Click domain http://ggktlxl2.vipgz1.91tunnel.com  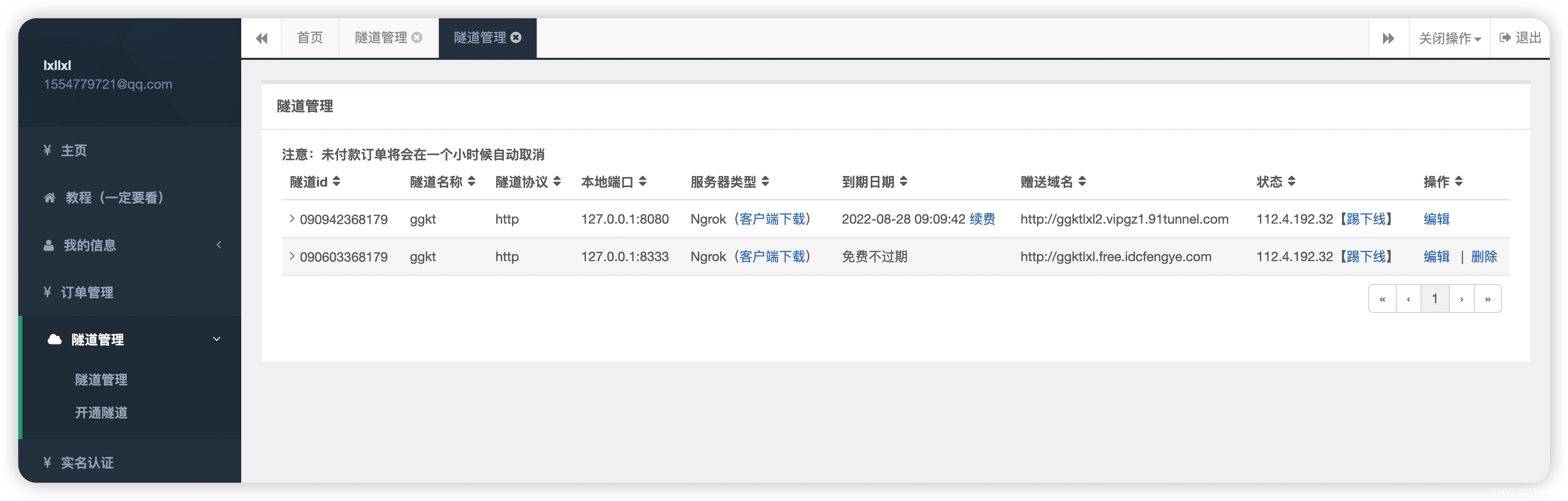point(1124,219)
